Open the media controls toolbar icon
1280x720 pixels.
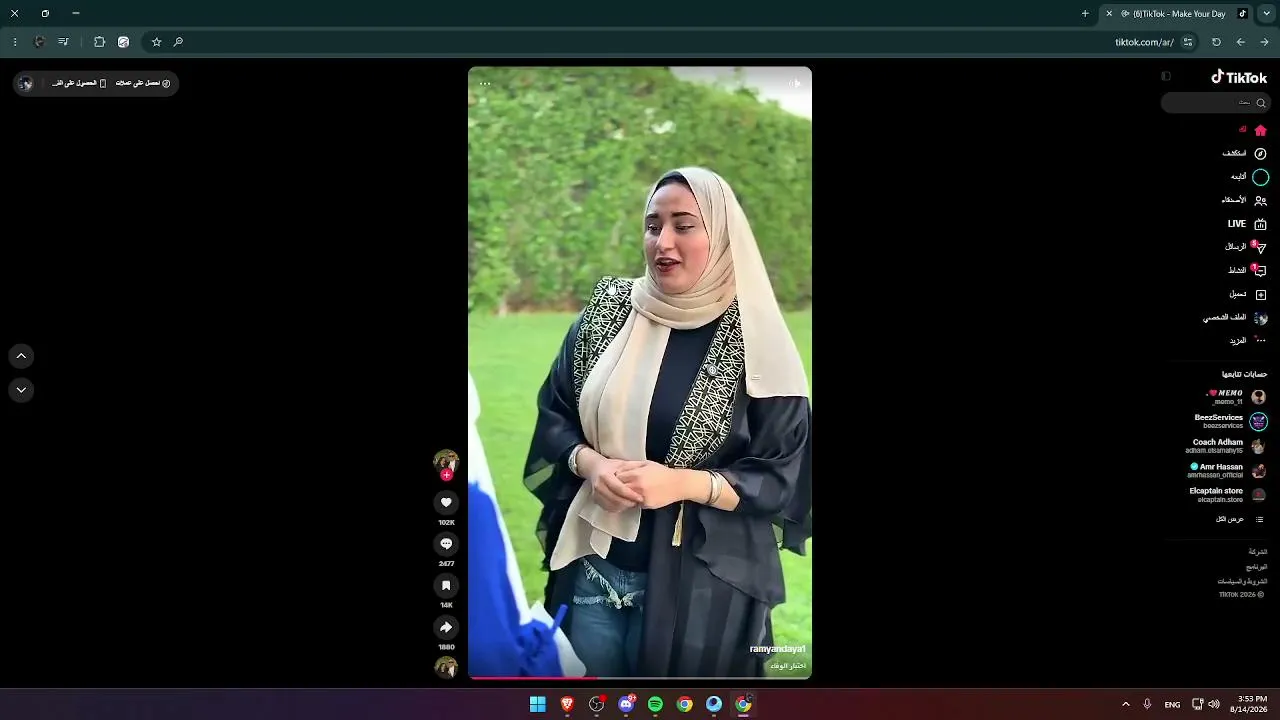pos(64,42)
